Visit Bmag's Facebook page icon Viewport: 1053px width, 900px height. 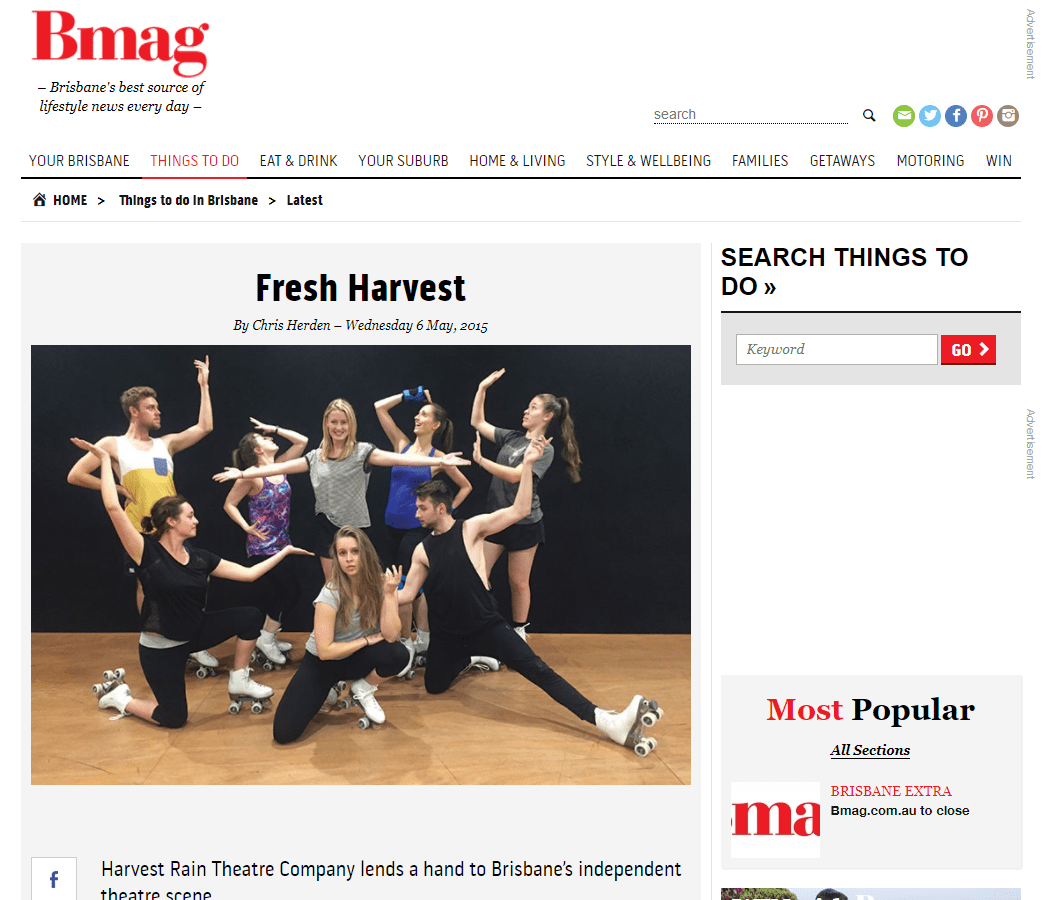click(956, 116)
